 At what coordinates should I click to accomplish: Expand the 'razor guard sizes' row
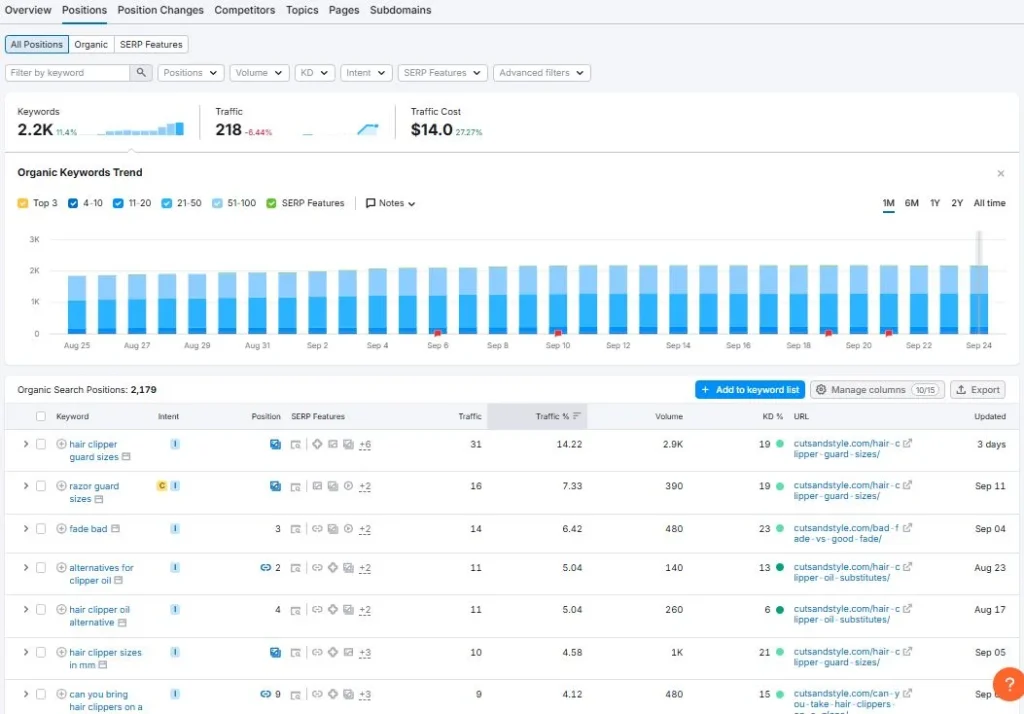(x=25, y=486)
